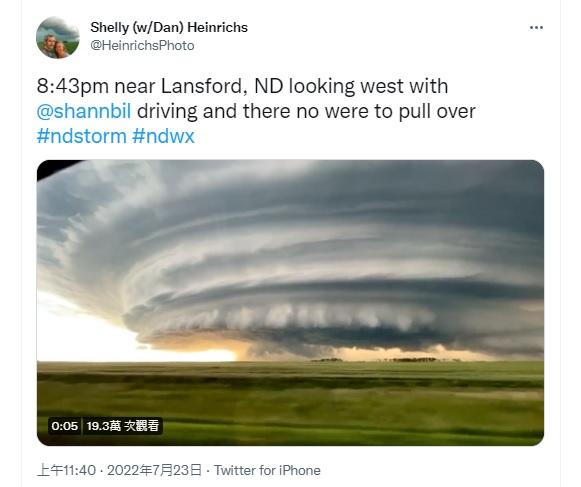Visit the @HeinrichsPhoto handle

click(x=142, y=45)
